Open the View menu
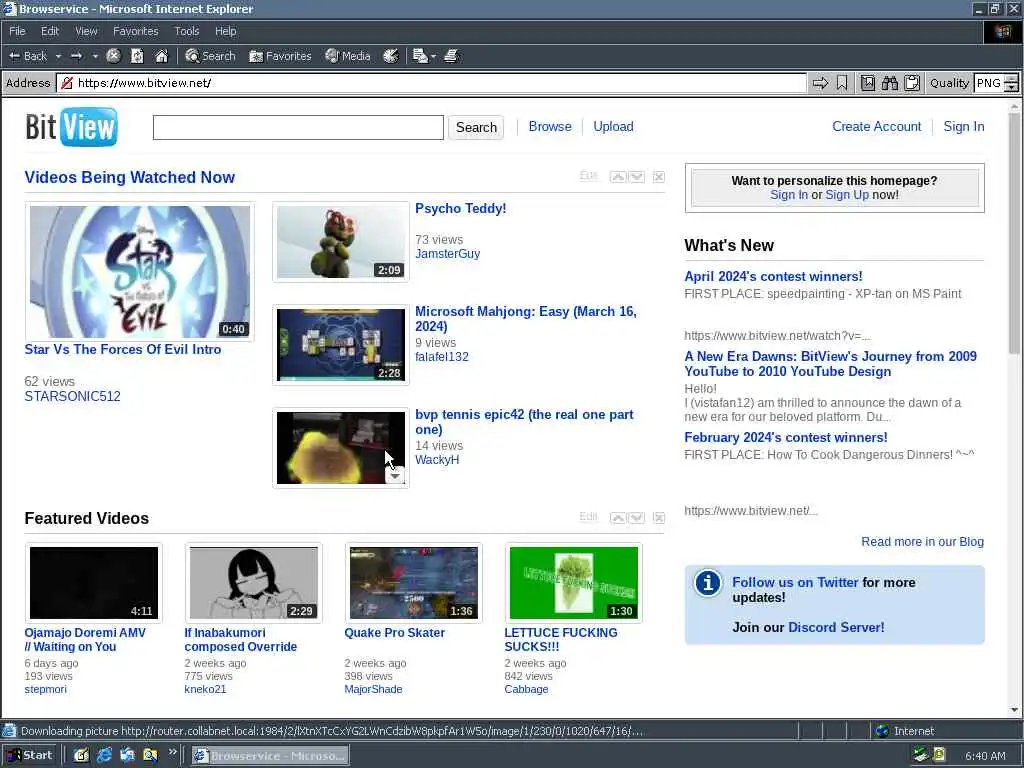The height and width of the screenshot is (768, 1024). click(86, 31)
